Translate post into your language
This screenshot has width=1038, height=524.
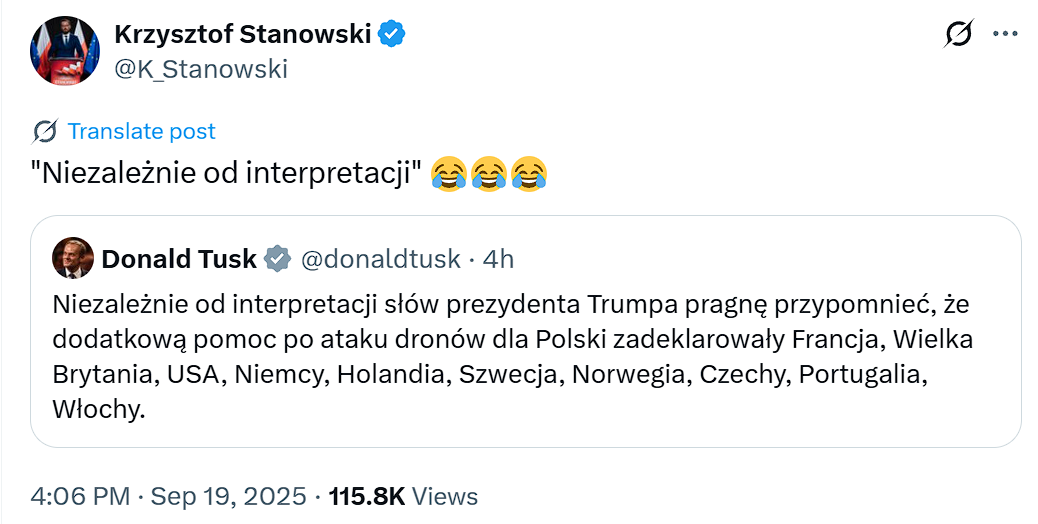[141, 131]
